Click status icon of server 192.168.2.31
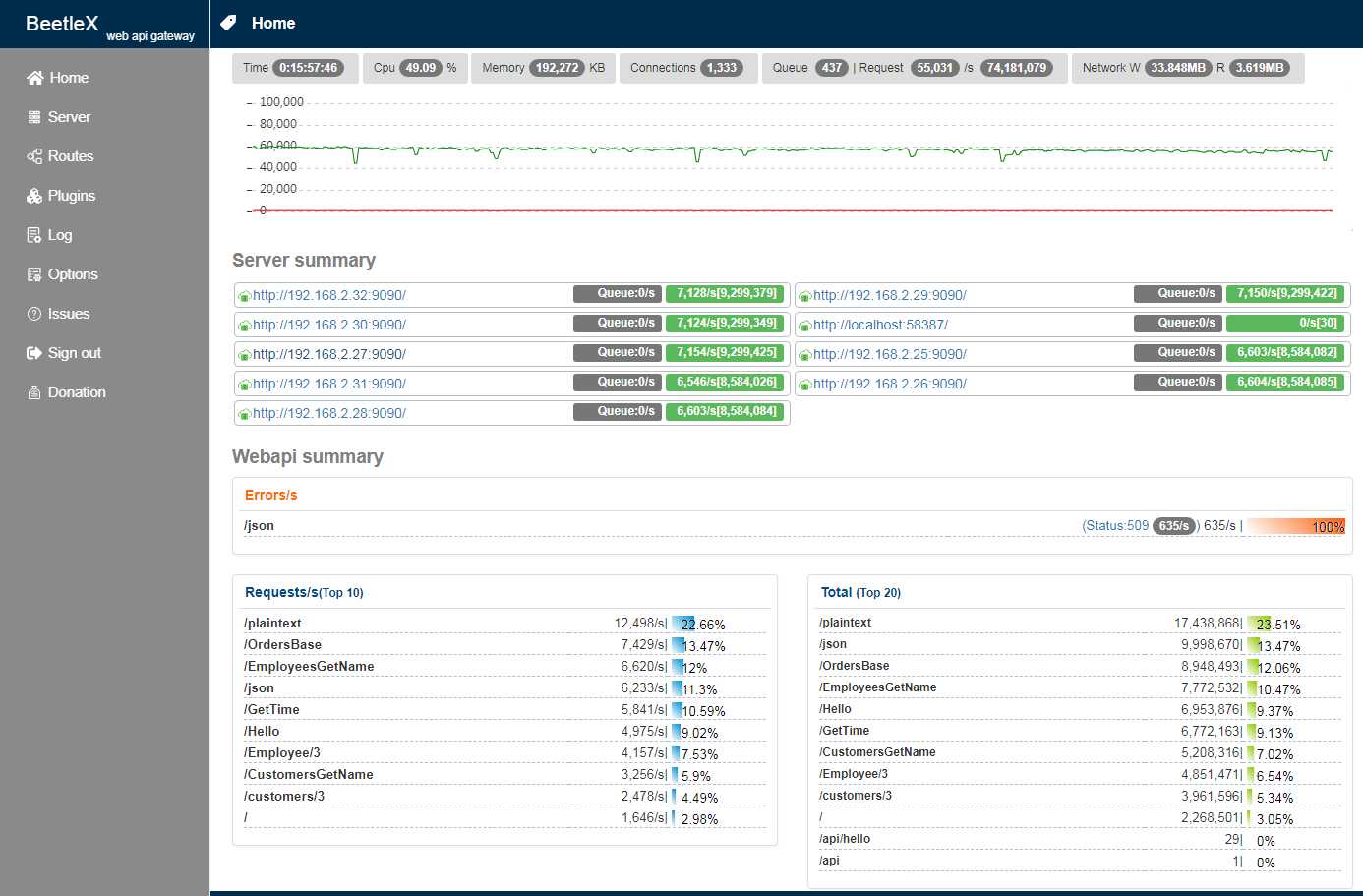 coord(244,385)
